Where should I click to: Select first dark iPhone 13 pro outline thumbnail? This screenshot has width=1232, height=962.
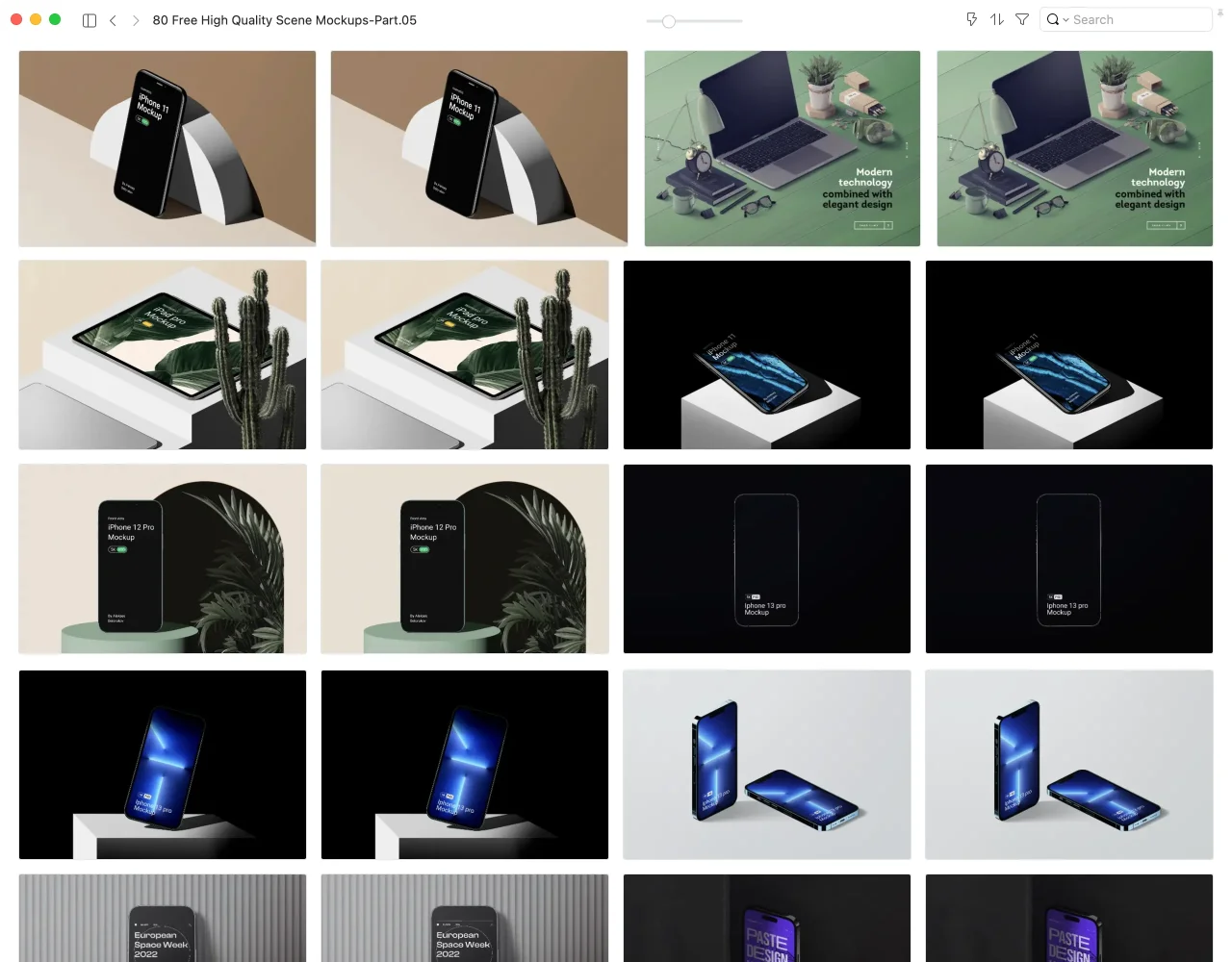[x=766, y=559]
